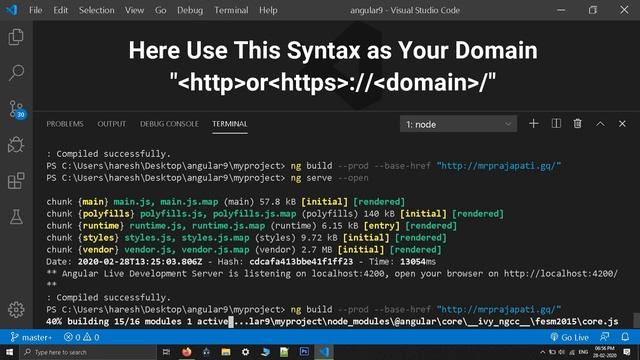
Task: Open the Extensions view
Action: (16, 181)
